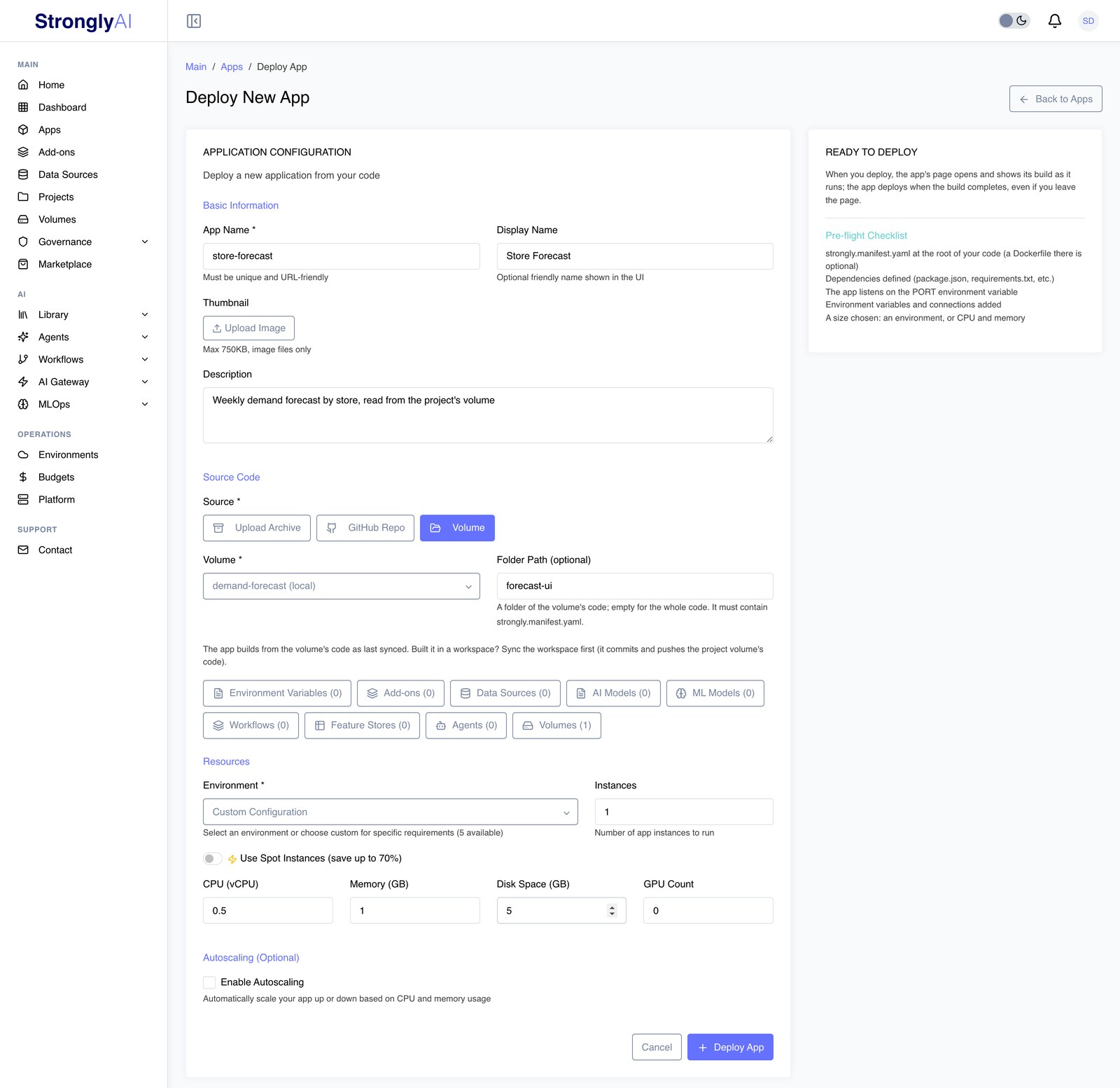This screenshot has width=1120, height=1088.
Task: Click Upload Image button
Action: (x=248, y=328)
